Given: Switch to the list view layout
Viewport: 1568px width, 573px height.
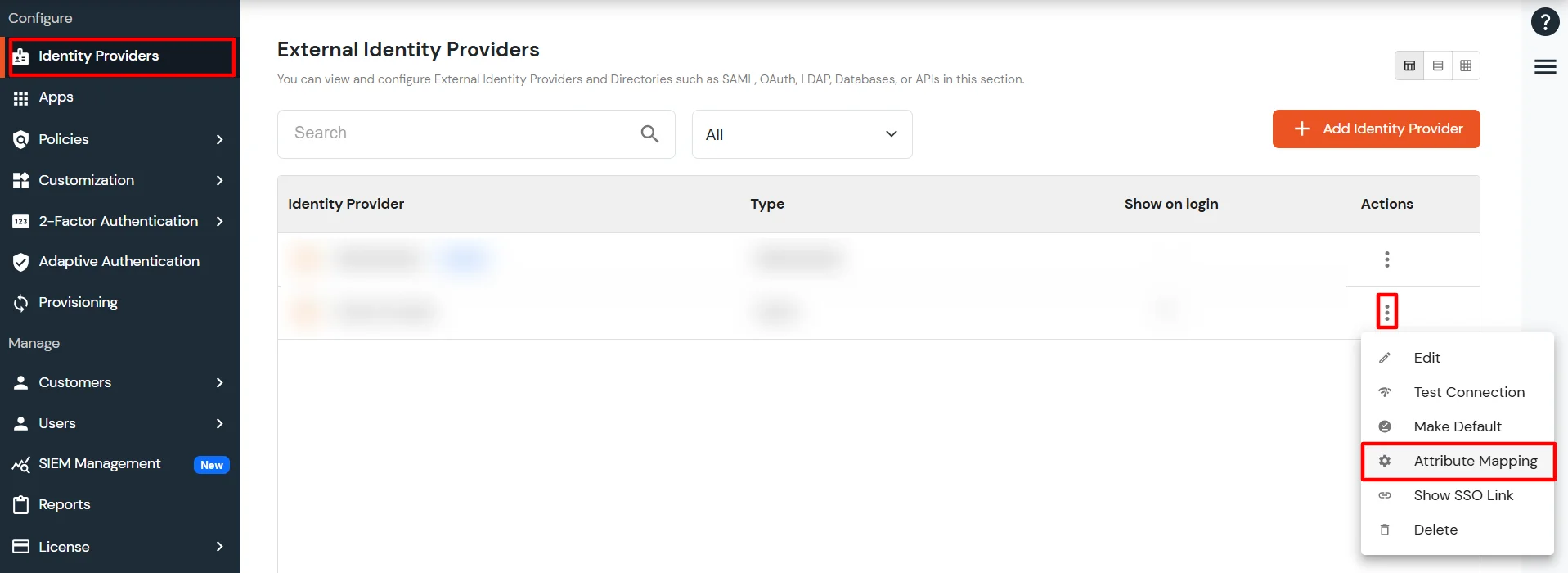Looking at the screenshot, I should pyautogui.click(x=1437, y=65).
